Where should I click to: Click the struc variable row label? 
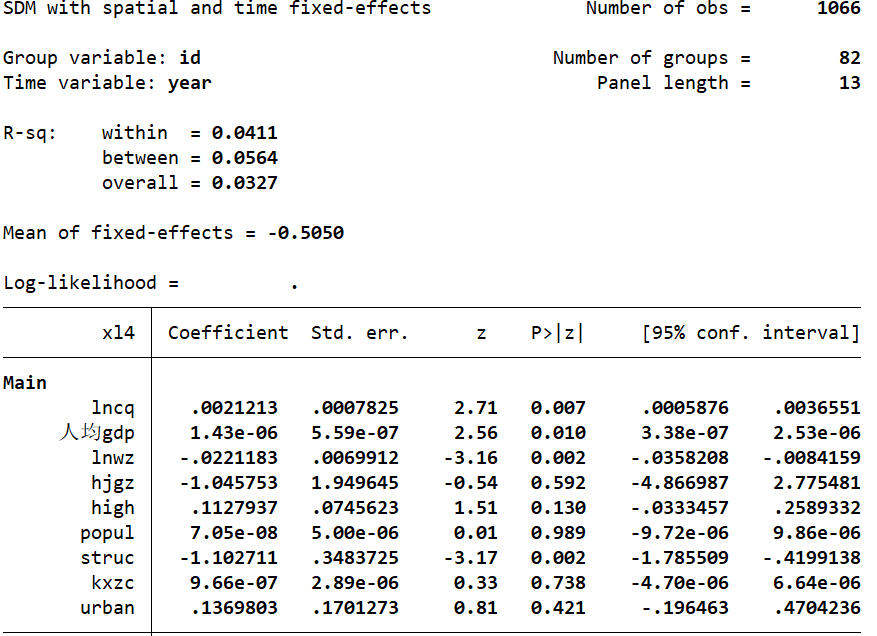pos(107,558)
